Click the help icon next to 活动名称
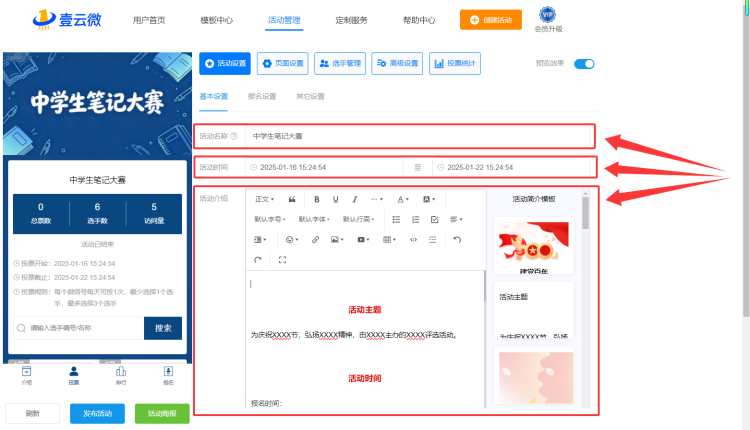The height and width of the screenshot is (430, 750). 234,136
